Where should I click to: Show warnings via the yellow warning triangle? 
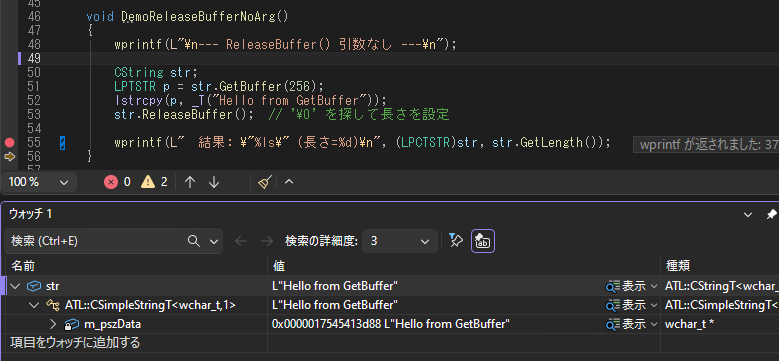[148, 182]
